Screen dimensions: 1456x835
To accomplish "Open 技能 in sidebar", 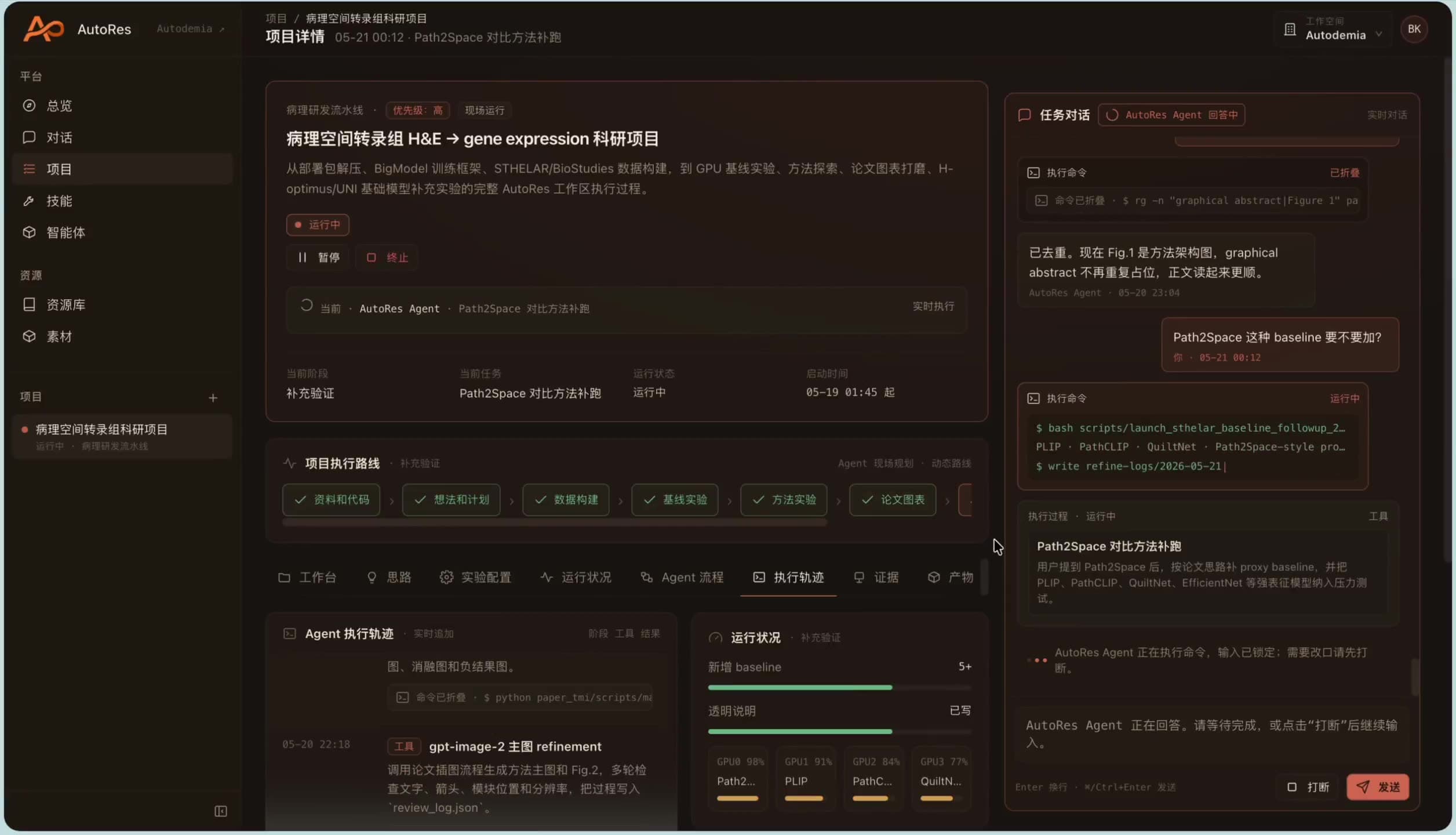I will (122, 201).
